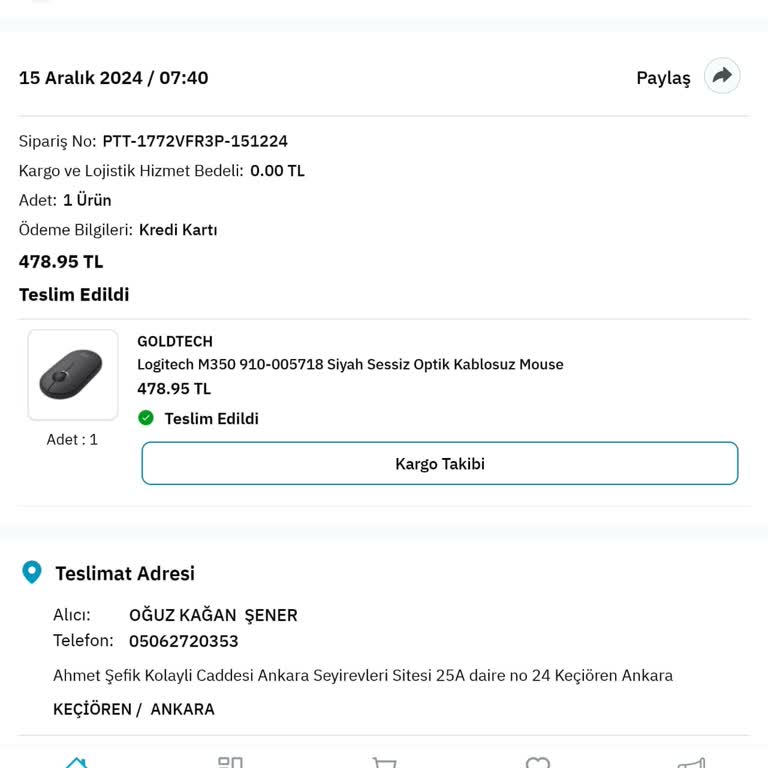Click recipient name OĞUZ KAĞAN ŞENER
Viewport: 768px width, 768px height.
tap(213, 615)
